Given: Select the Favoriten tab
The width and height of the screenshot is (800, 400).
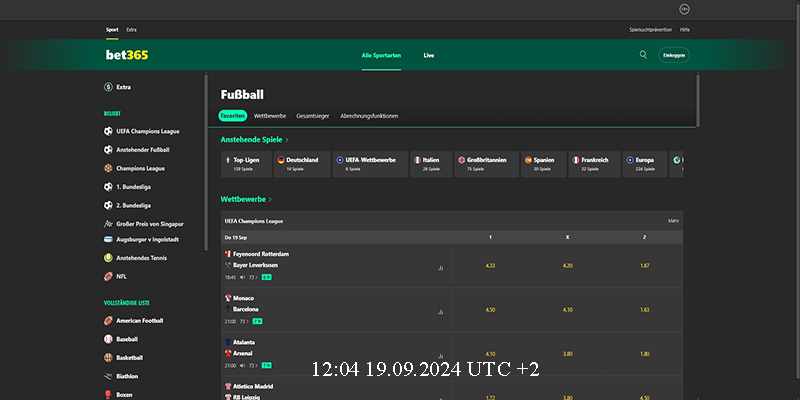Looking at the screenshot, I should 233,116.
